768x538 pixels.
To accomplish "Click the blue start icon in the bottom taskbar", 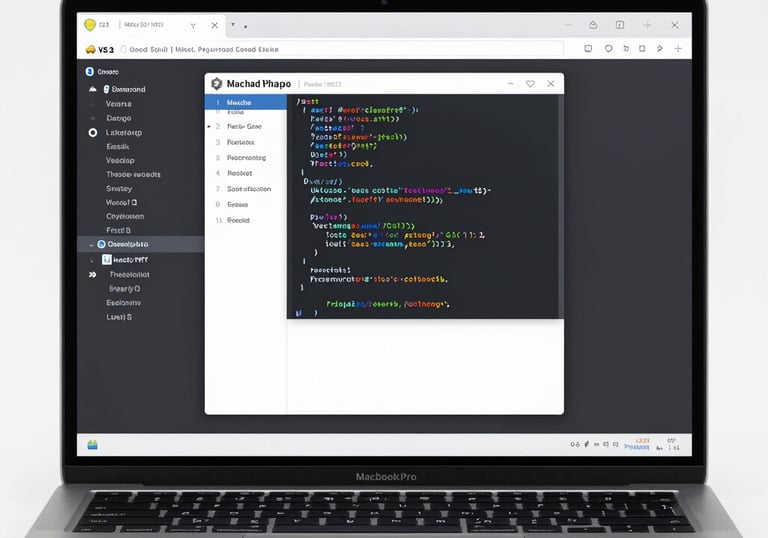I will (x=93, y=445).
